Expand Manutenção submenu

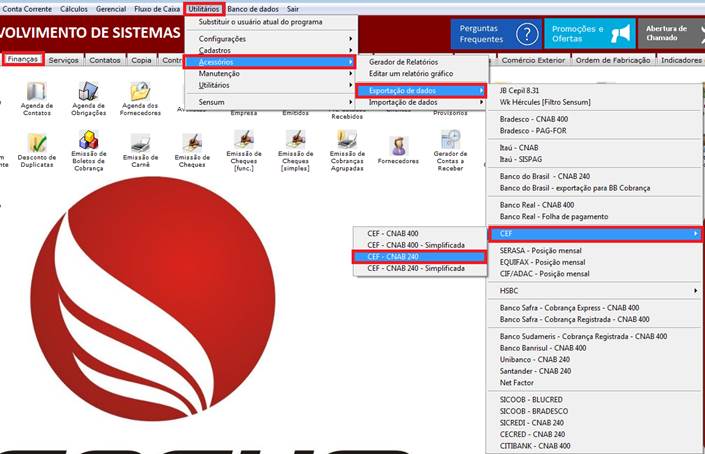tap(271, 74)
